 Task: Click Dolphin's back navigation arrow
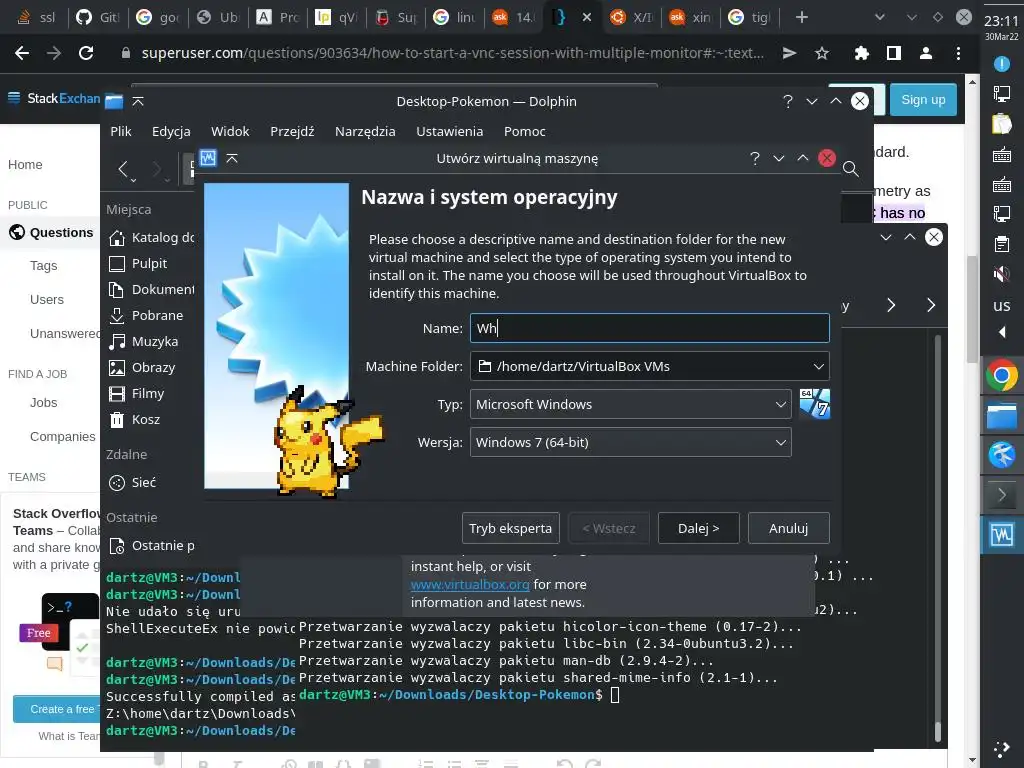[x=123, y=169]
